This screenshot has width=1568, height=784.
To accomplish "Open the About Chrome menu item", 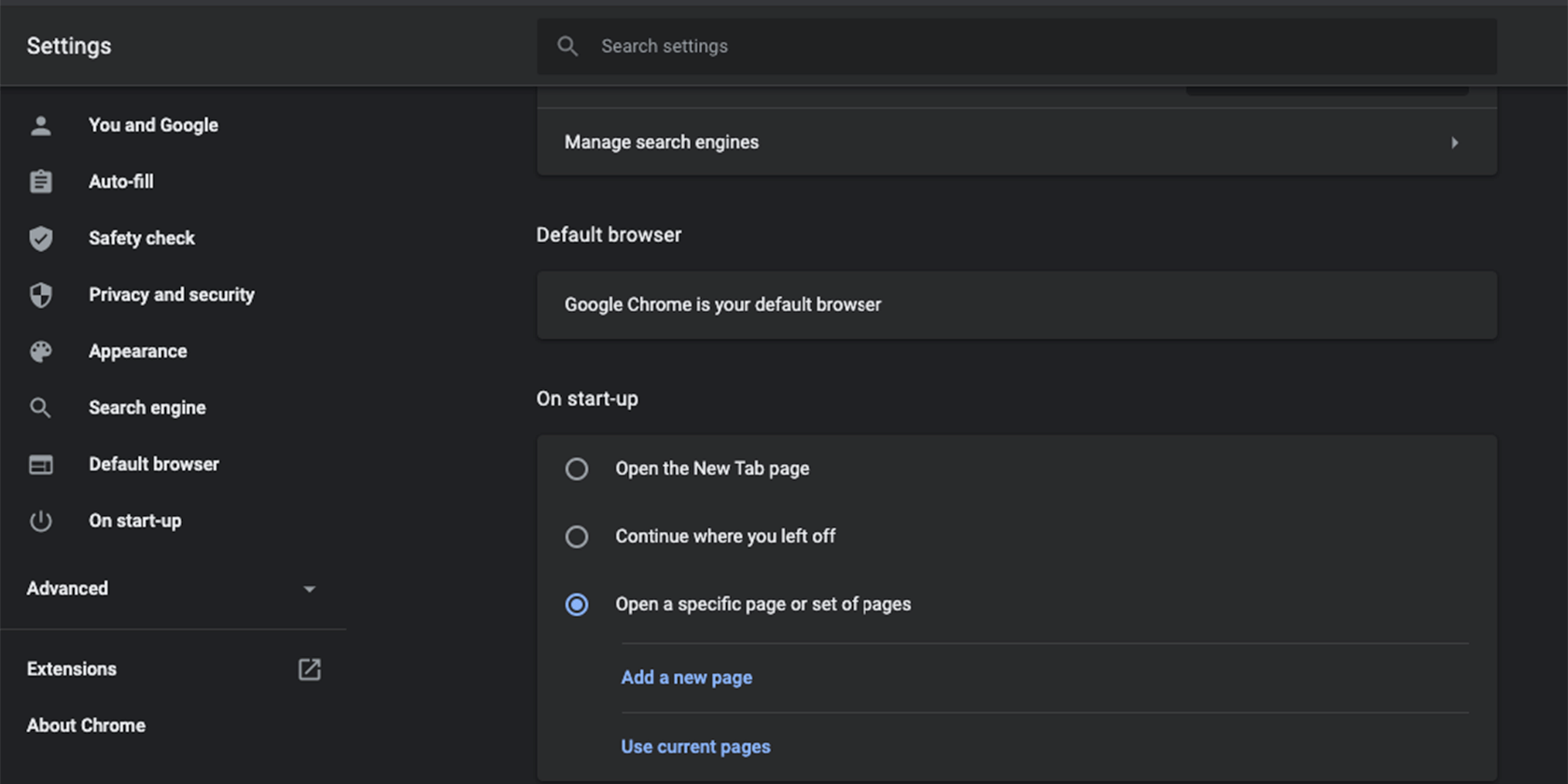I will 86,725.
